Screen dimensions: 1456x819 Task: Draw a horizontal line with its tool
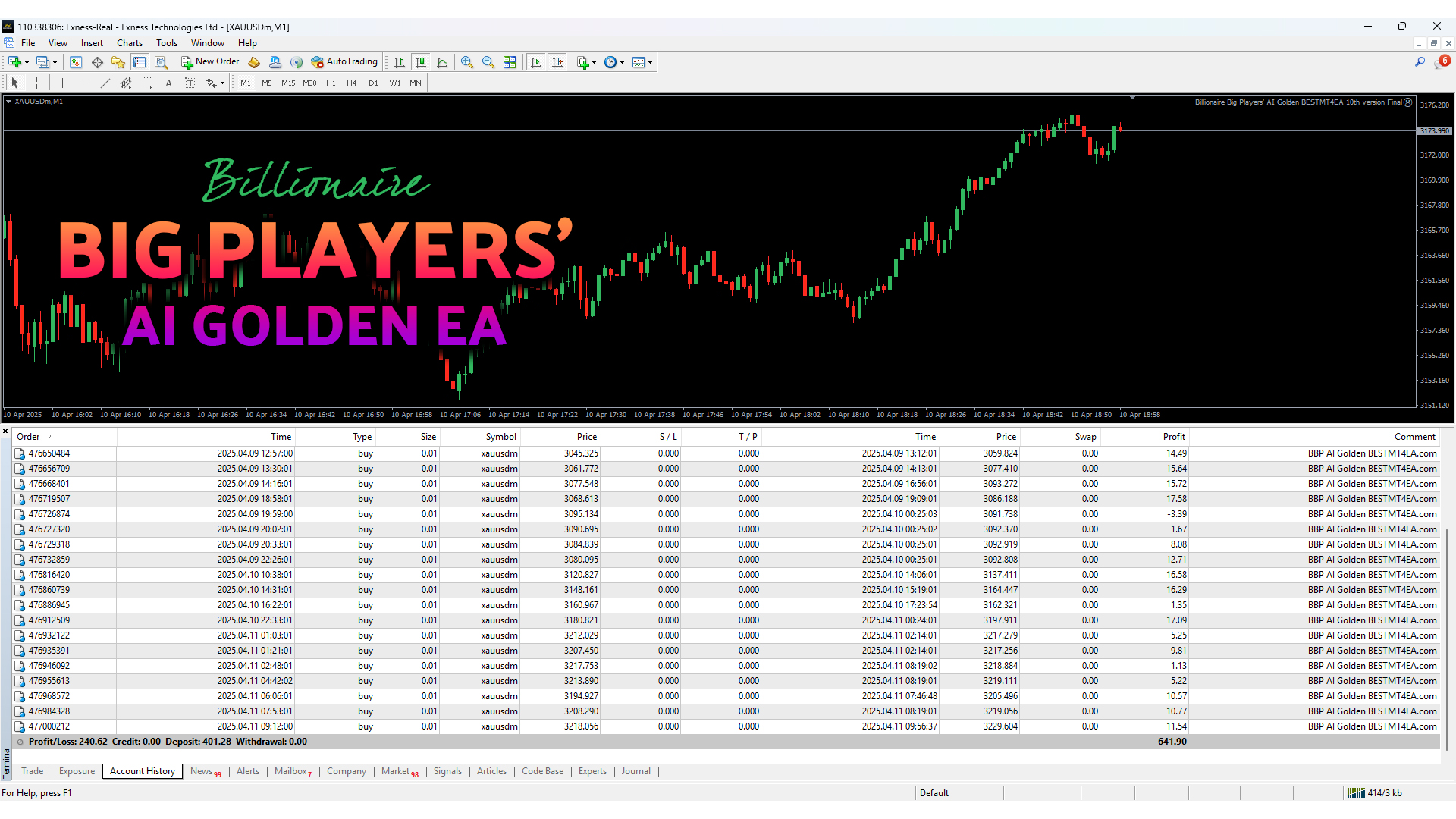pyautogui.click(x=84, y=83)
